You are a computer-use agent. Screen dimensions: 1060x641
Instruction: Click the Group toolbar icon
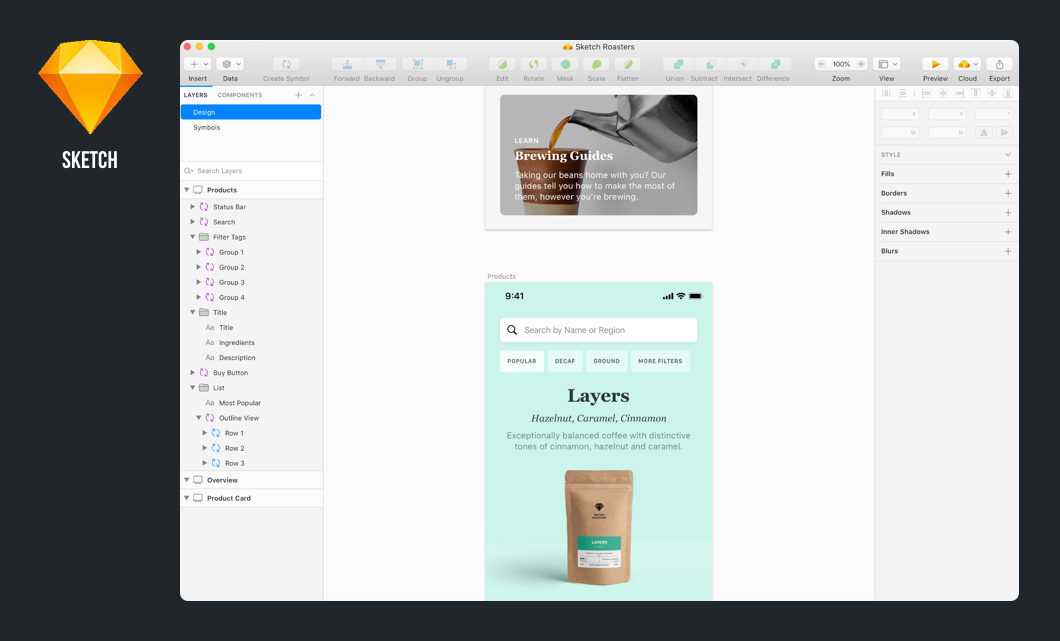[417, 64]
